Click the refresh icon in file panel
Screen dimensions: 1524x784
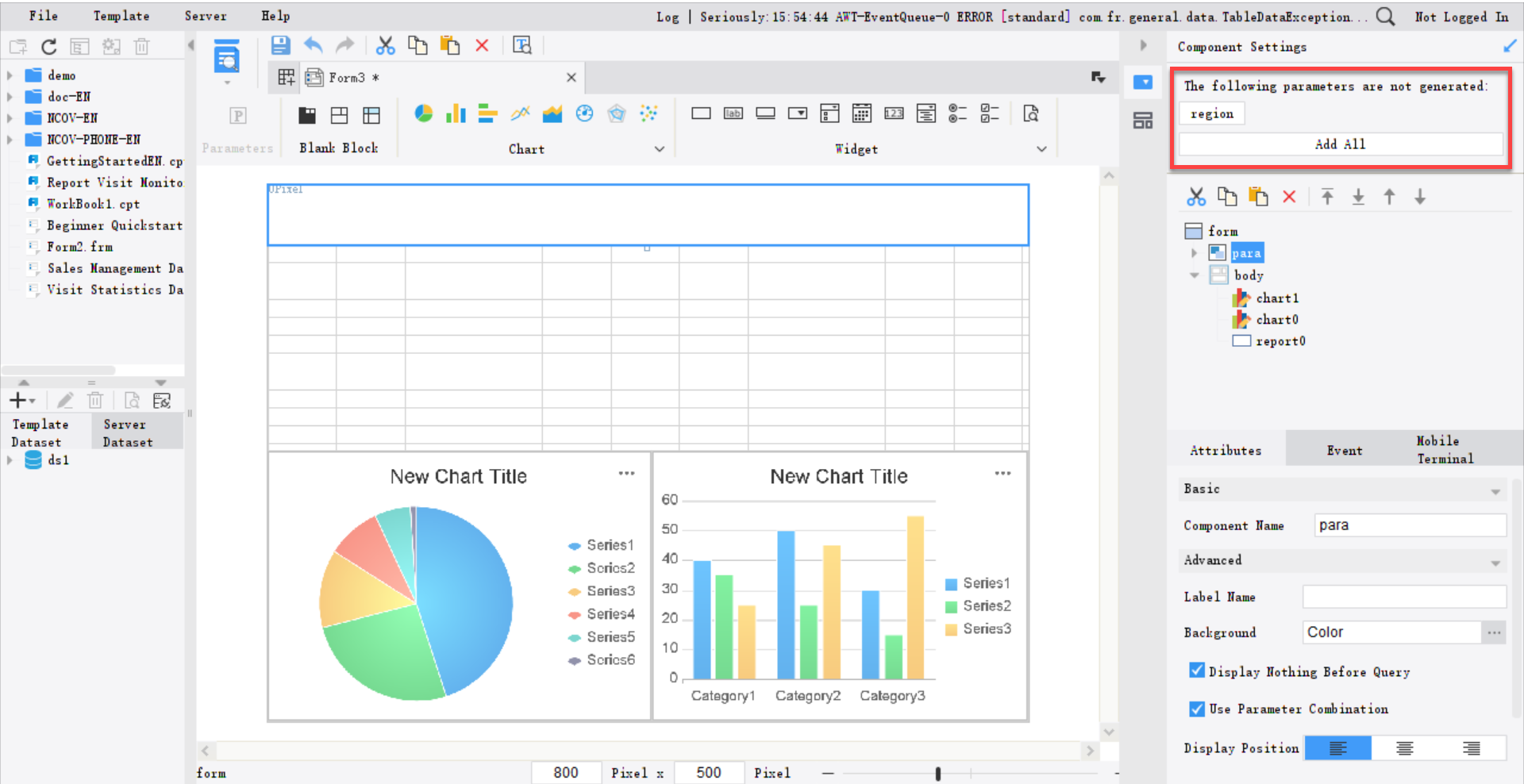tap(49, 47)
